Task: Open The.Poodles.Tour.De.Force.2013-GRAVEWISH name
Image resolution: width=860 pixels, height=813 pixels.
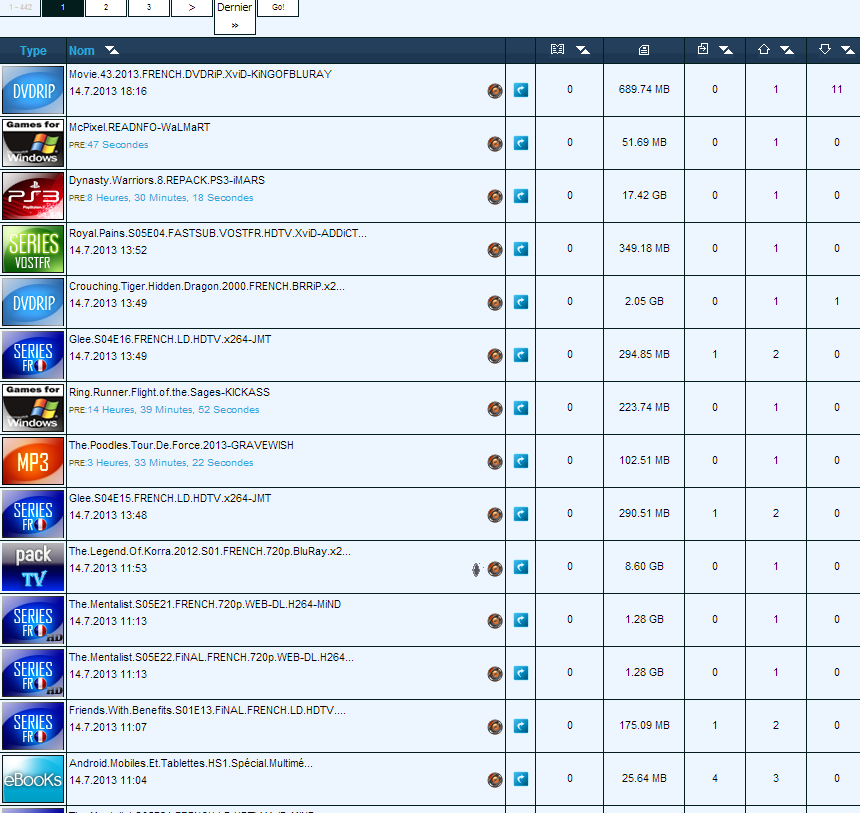Action: click(x=181, y=445)
